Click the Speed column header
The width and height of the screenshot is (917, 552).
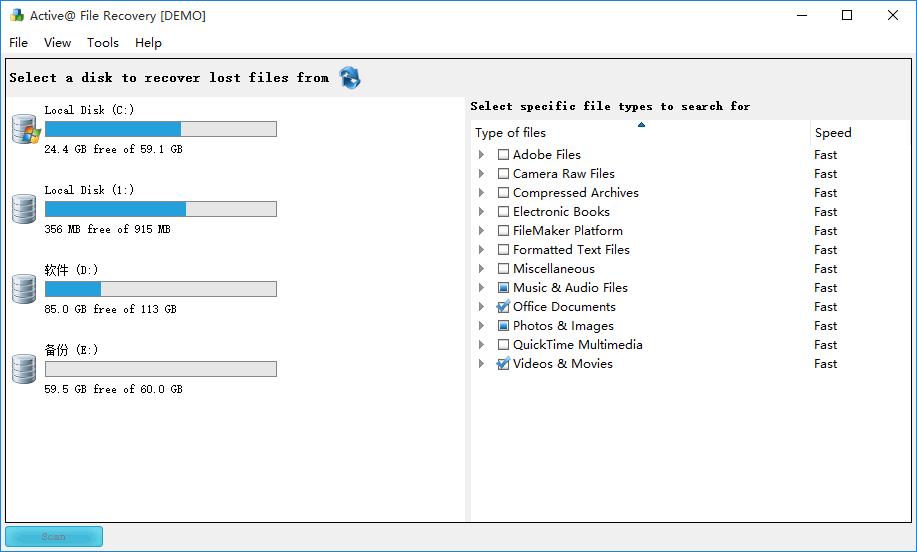click(860, 133)
